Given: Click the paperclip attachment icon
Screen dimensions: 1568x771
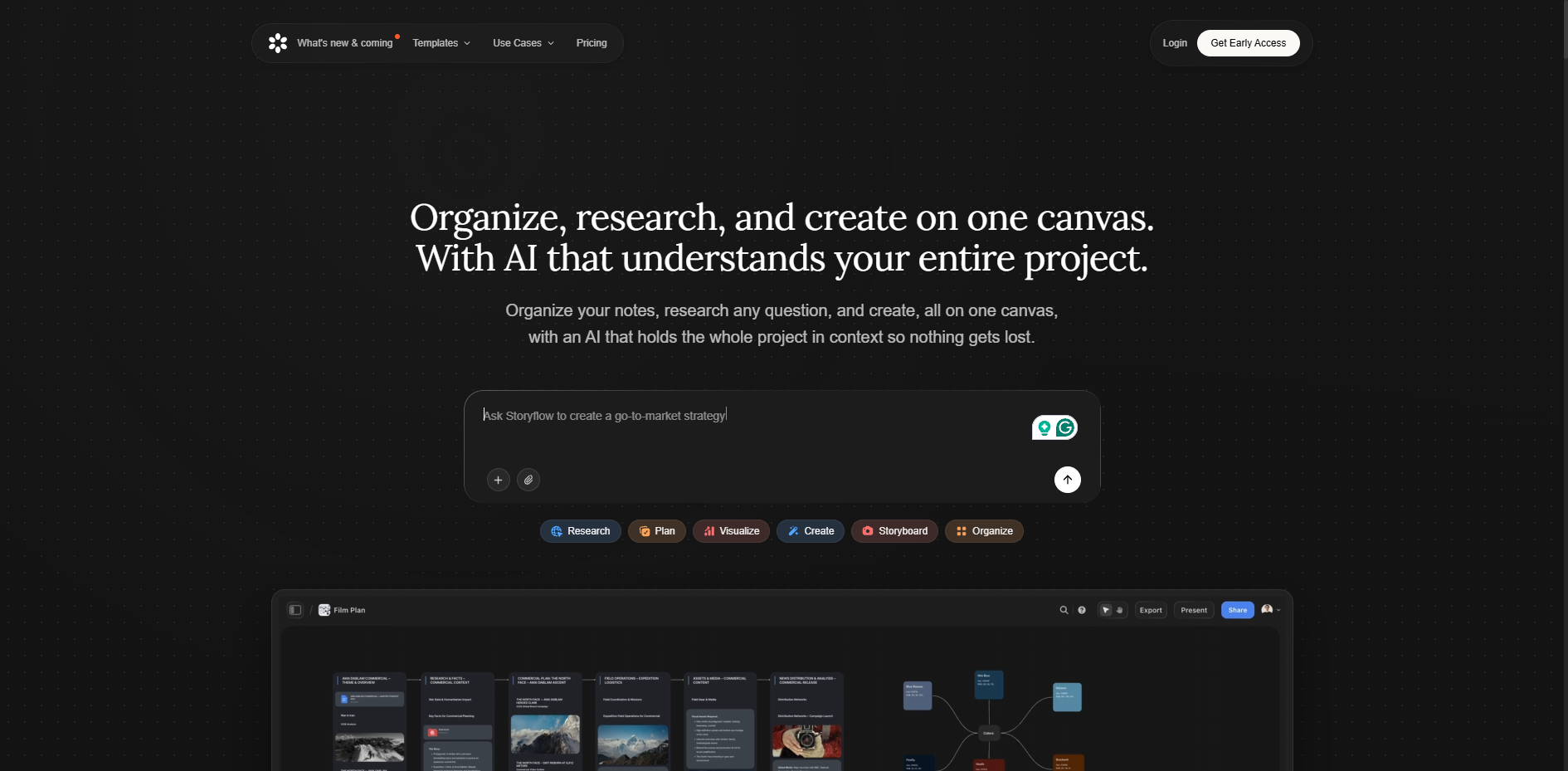Looking at the screenshot, I should pyautogui.click(x=528, y=480).
